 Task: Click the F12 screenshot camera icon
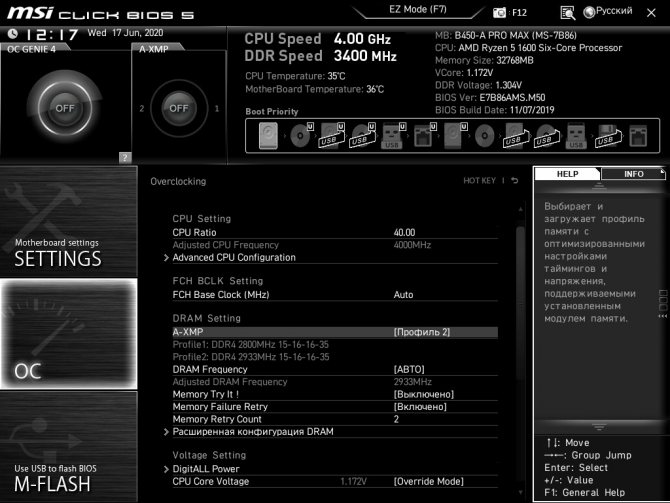pos(500,12)
